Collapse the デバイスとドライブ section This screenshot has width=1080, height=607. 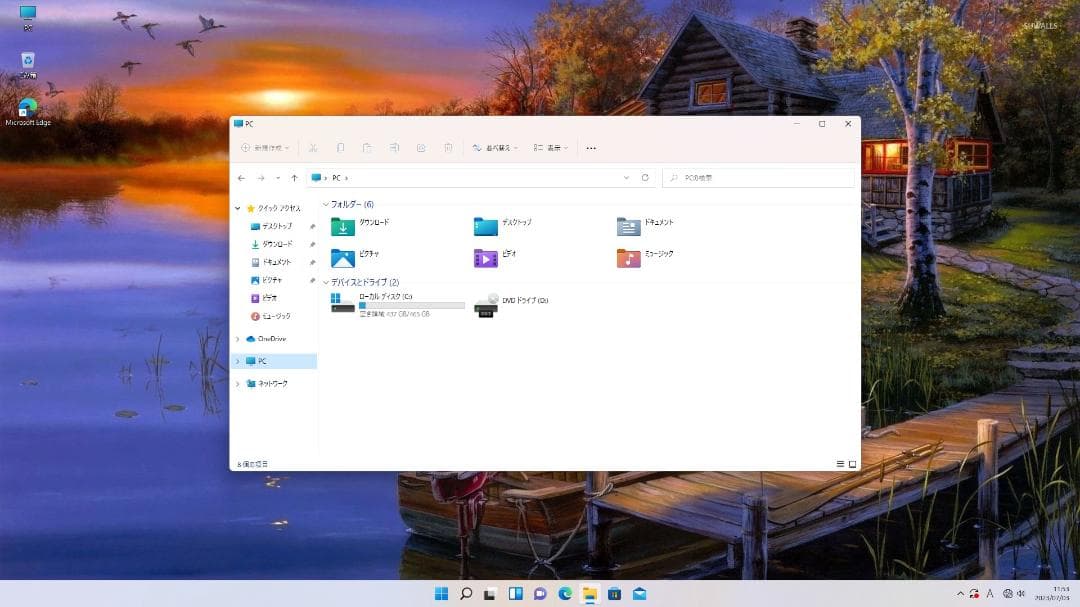coord(327,282)
